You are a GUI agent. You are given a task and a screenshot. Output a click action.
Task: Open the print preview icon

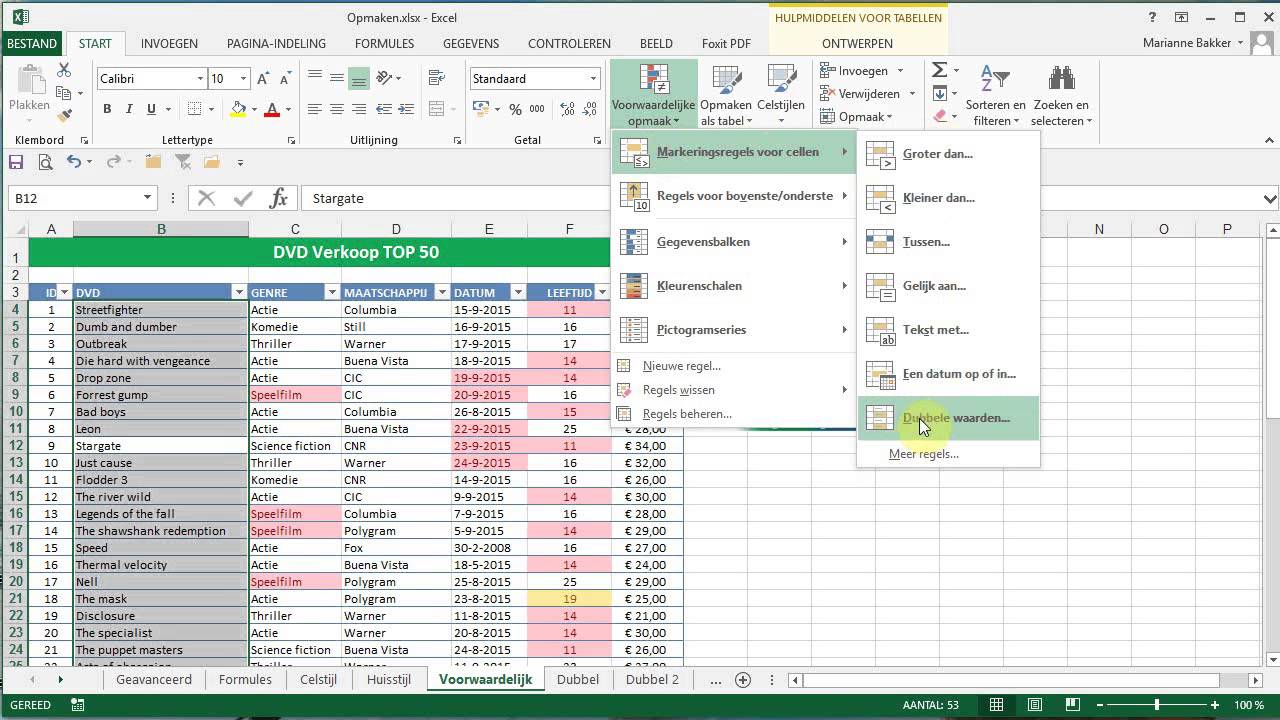tap(45, 162)
